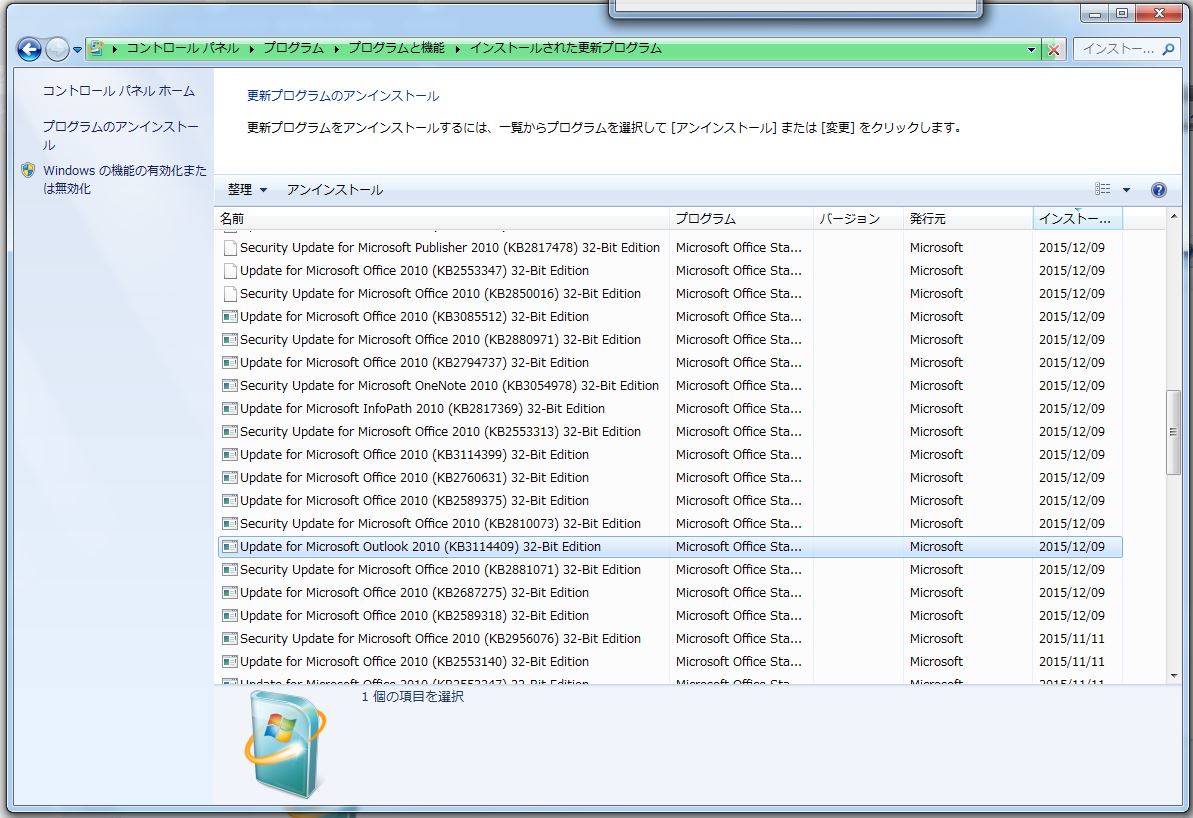The width and height of the screenshot is (1193, 818).
Task: Click 2015/11/11 date of KB2956076 row
Action: (x=1071, y=638)
